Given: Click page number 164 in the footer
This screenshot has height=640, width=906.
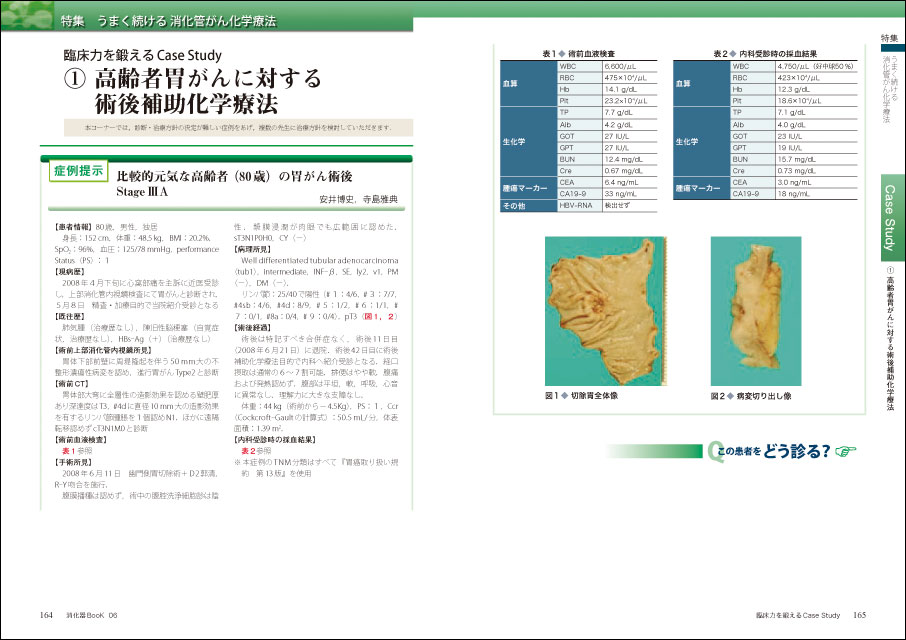Looking at the screenshot, I should 47,614.
